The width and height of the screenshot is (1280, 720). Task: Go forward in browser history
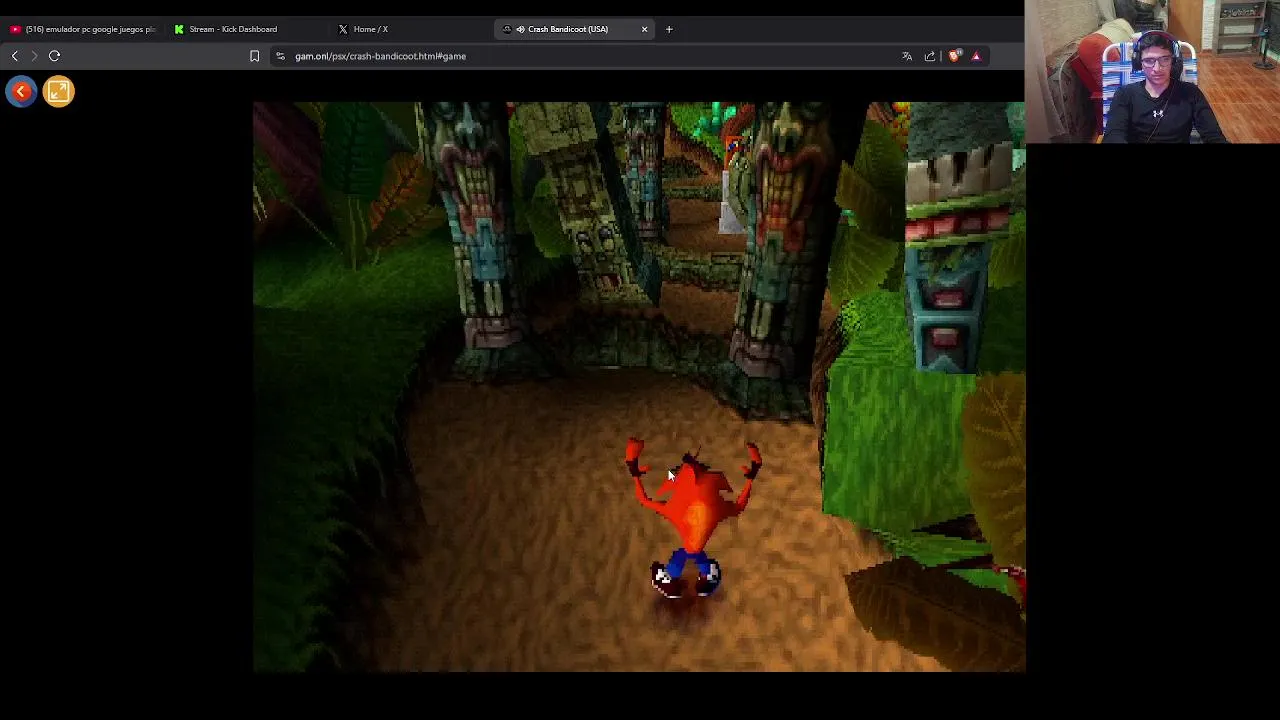click(34, 56)
